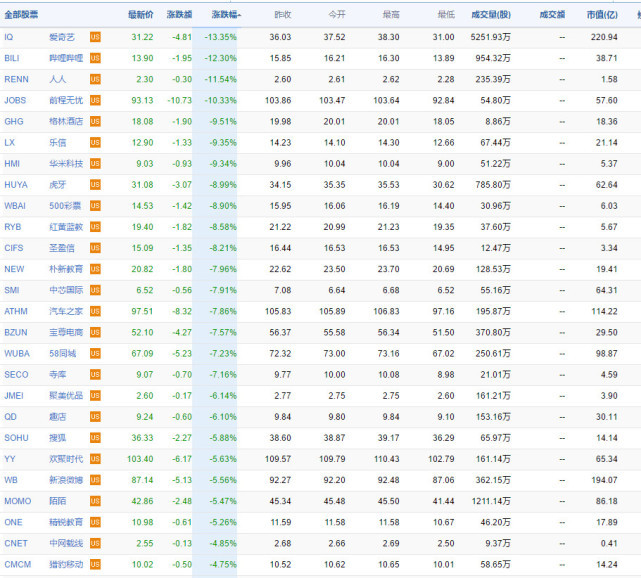Click the US badge in the SMI row
The height and width of the screenshot is (578, 641).
tap(95, 290)
